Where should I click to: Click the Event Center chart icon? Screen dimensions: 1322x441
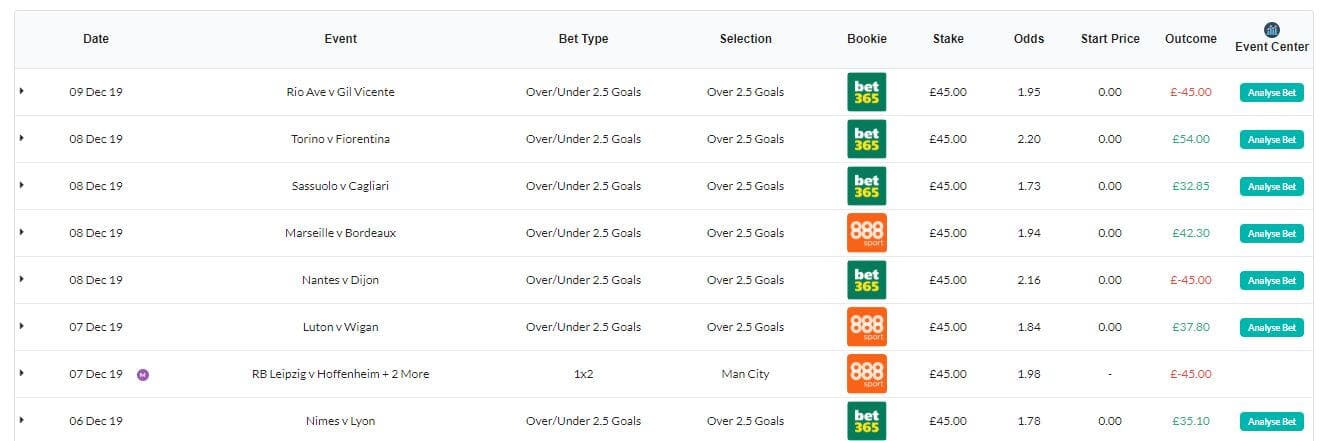click(1272, 30)
